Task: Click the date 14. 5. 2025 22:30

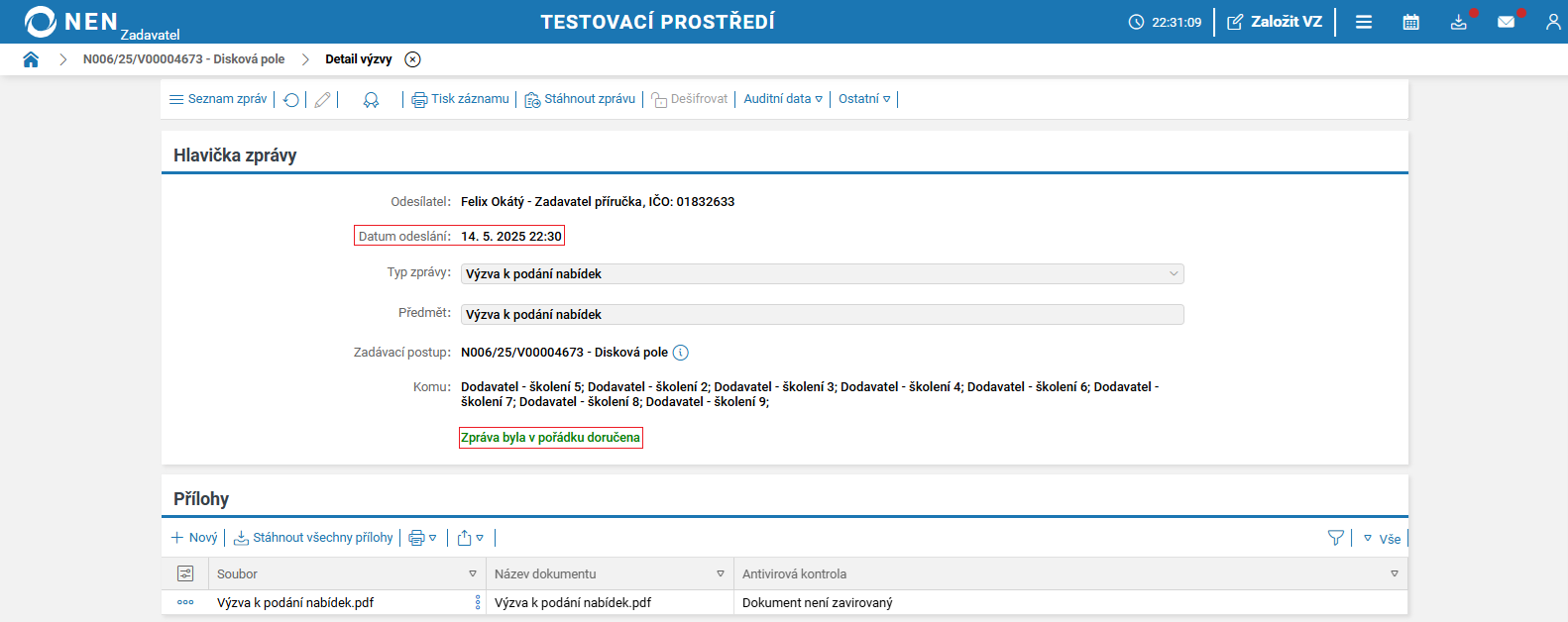Action: click(511, 237)
